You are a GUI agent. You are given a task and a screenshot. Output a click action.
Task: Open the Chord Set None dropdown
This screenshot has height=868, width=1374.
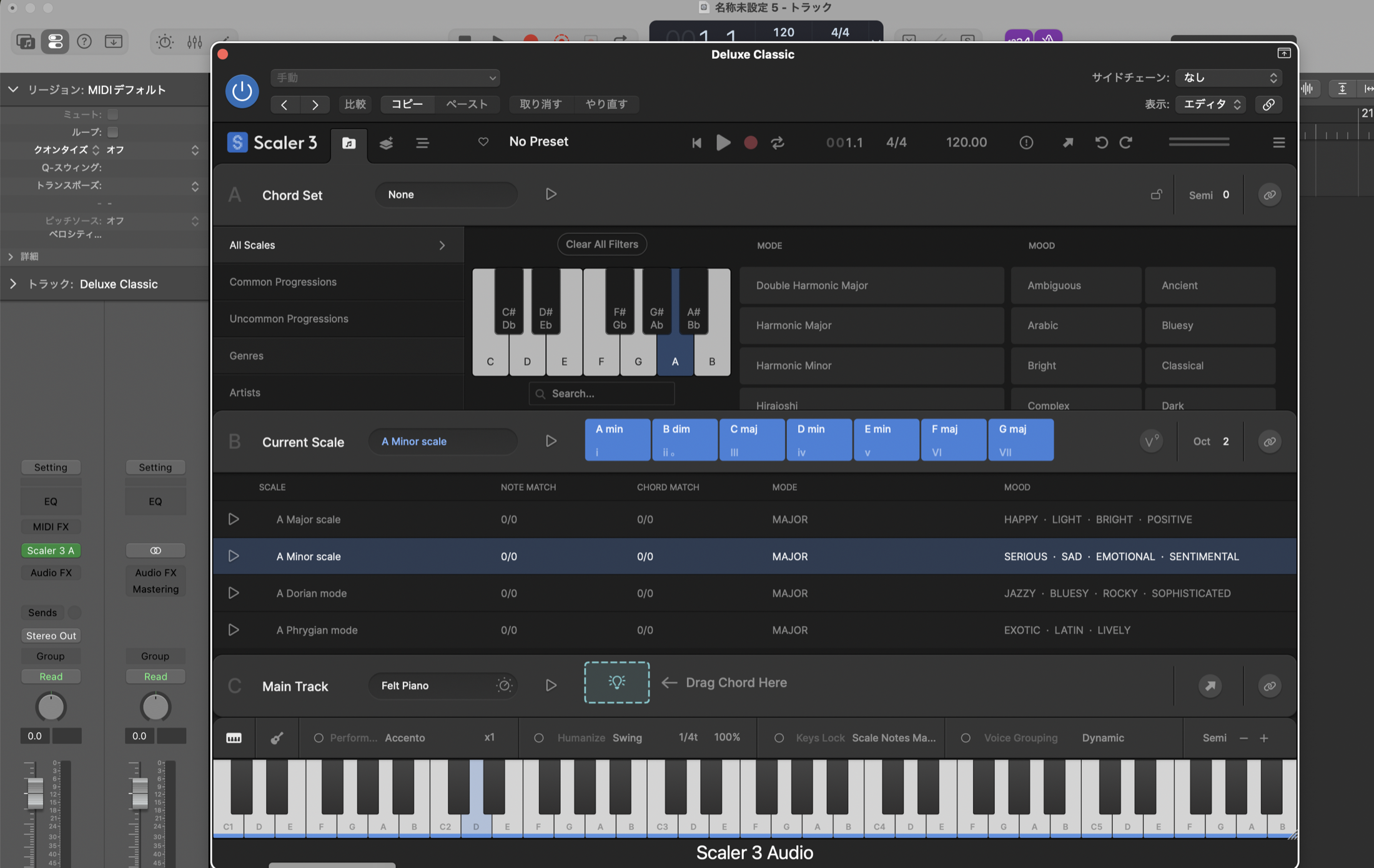pyautogui.click(x=446, y=194)
